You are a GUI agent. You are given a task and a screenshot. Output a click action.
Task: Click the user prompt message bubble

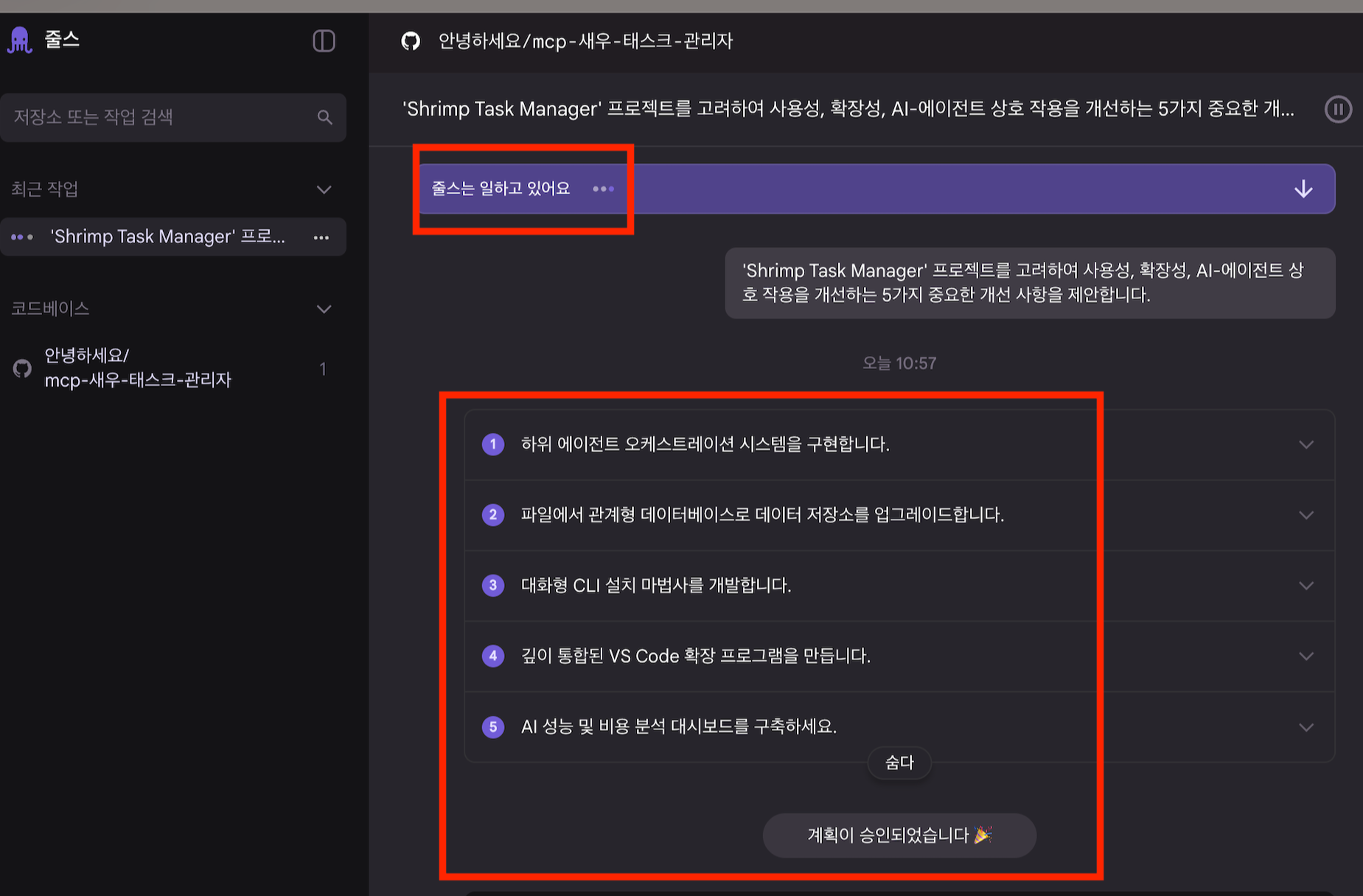pos(1030,283)
